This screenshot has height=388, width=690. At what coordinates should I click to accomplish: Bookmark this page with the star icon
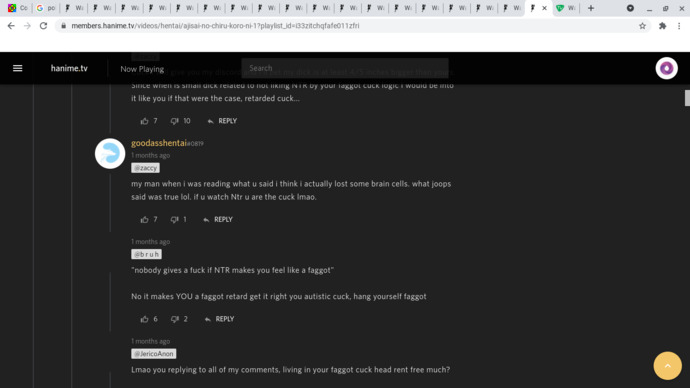[642, 26]
